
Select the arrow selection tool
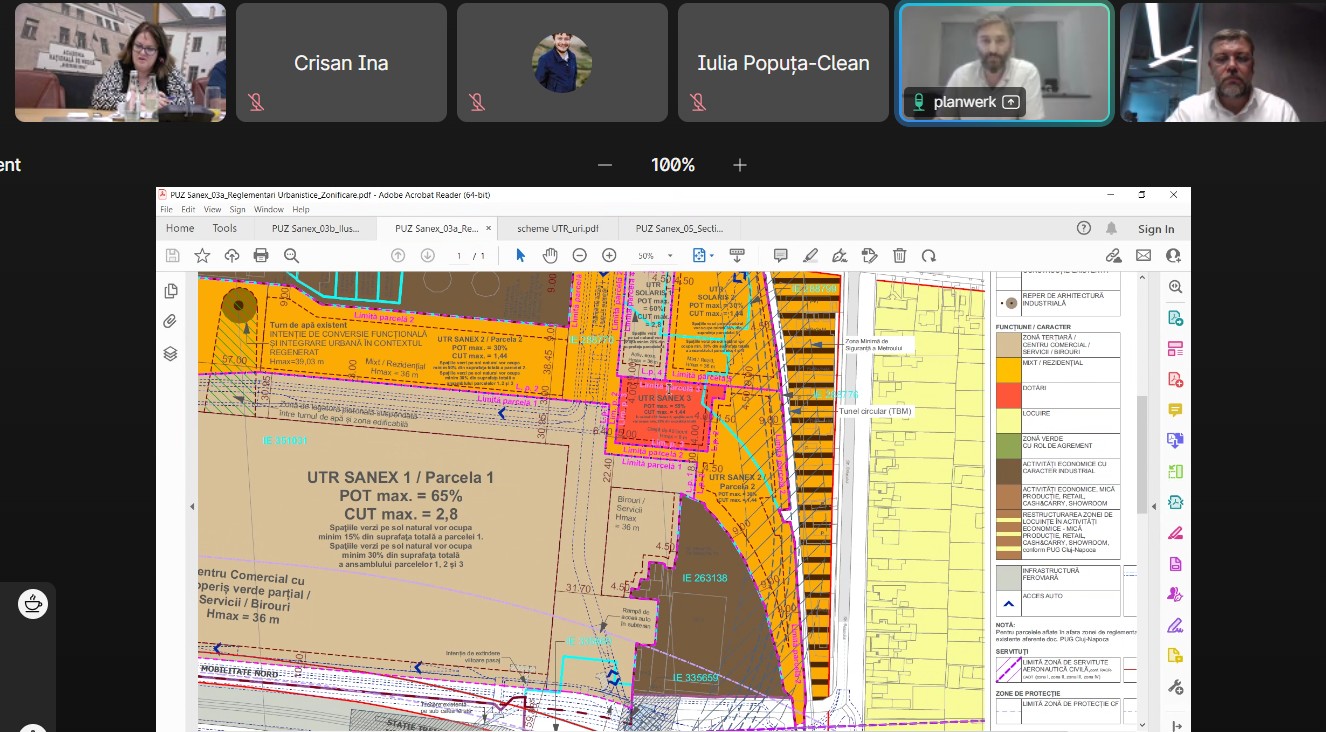(520, 255)
